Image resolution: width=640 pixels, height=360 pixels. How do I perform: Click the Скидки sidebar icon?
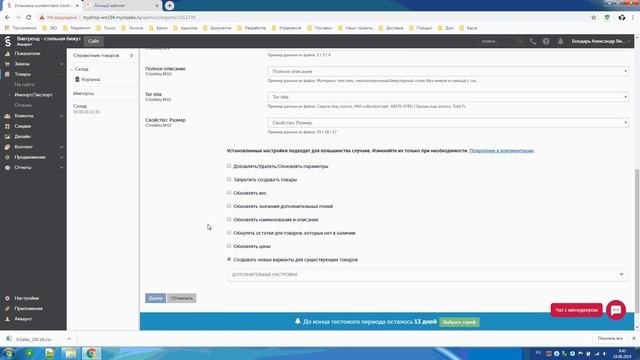[x=7, y=127]
